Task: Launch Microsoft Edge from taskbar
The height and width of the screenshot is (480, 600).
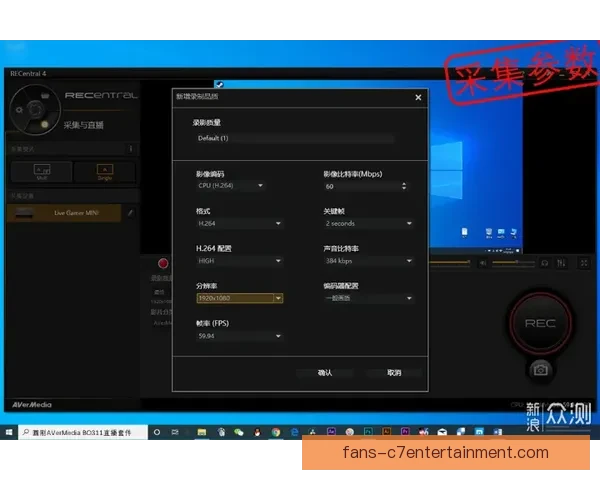Action: point(294,432)
